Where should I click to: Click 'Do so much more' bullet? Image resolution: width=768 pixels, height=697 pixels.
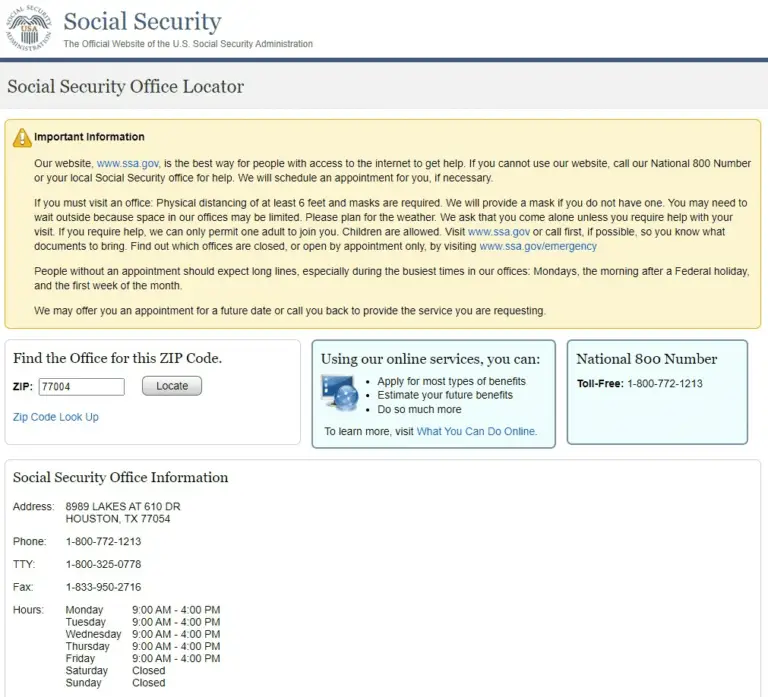coord(419,409)
